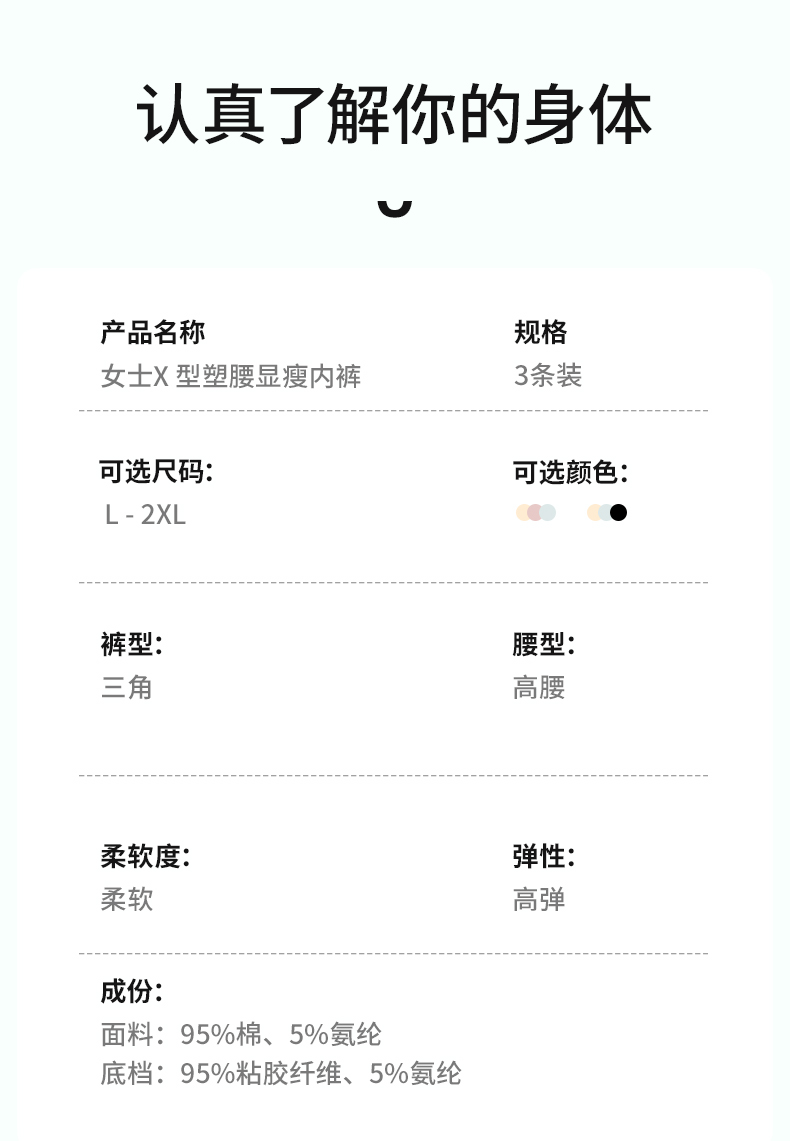Screen dimensions: 790x1141
Task: Click the 可选颜色 label
Action: coord(570,471)
